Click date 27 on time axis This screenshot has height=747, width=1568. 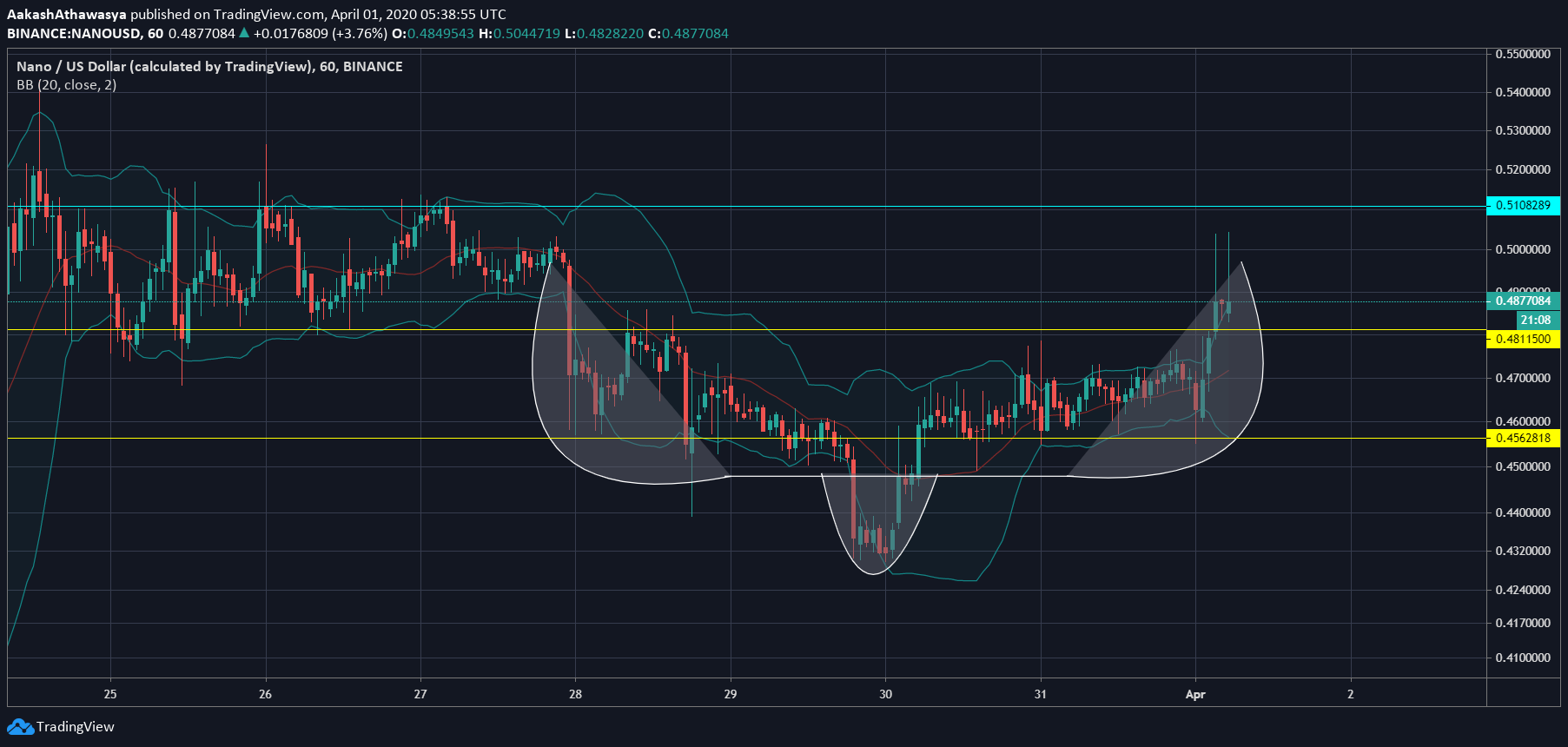click(x=420, y=694)
